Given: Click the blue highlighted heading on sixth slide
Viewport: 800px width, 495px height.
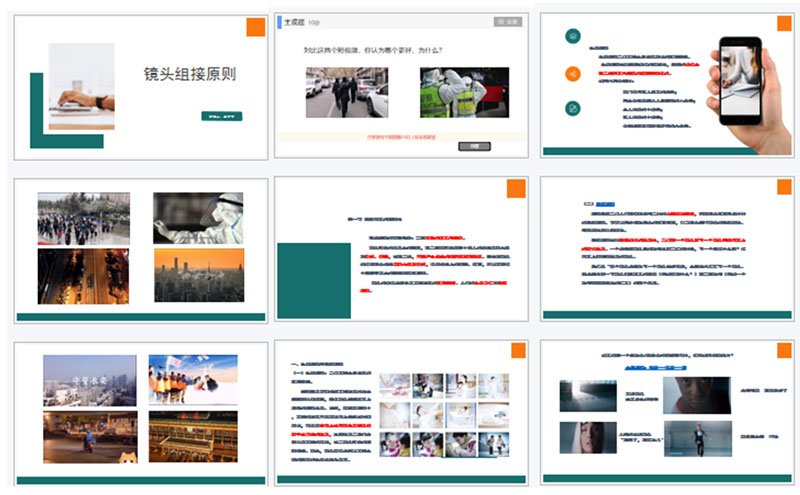Looking at the screenshot, I should pyautogui.click(x=606, y=202).
